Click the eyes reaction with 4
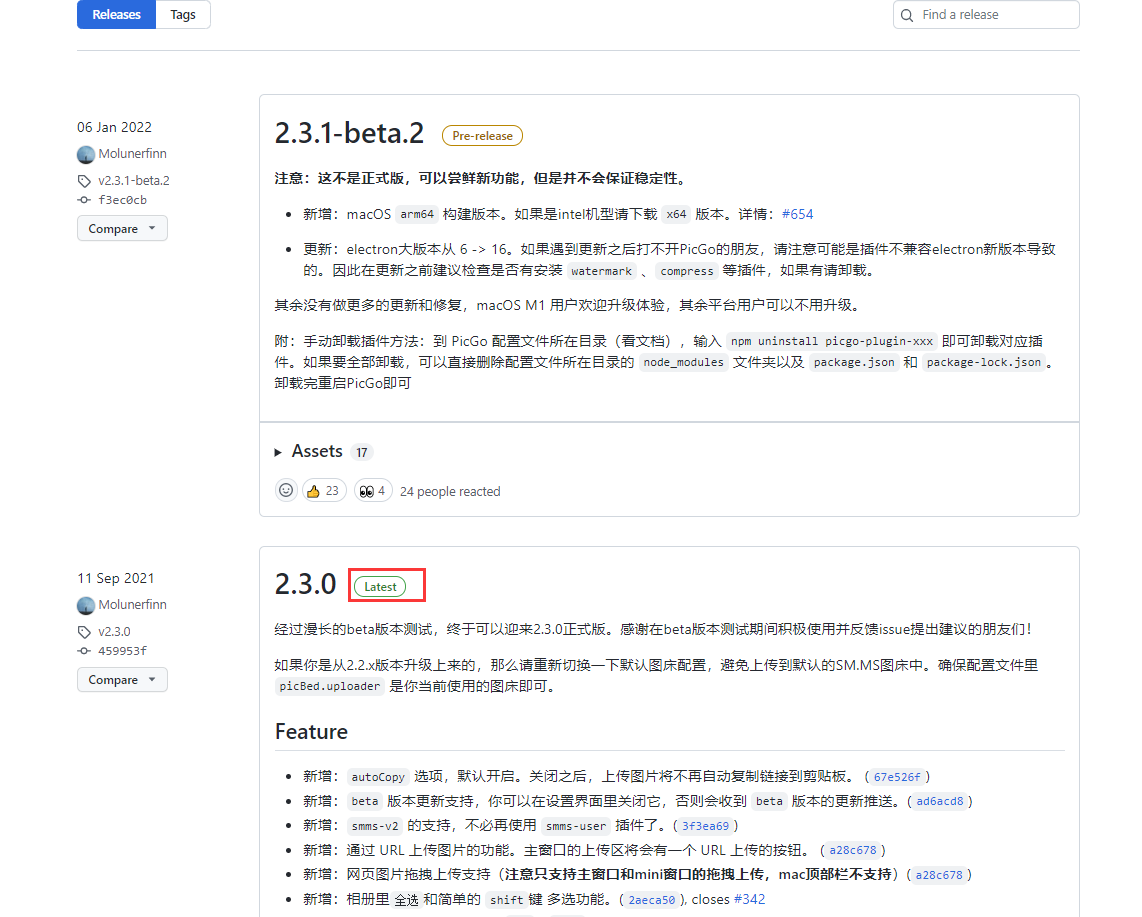Image resolution: width=1142 pixels, height=917 pixels. pos(372,491)
